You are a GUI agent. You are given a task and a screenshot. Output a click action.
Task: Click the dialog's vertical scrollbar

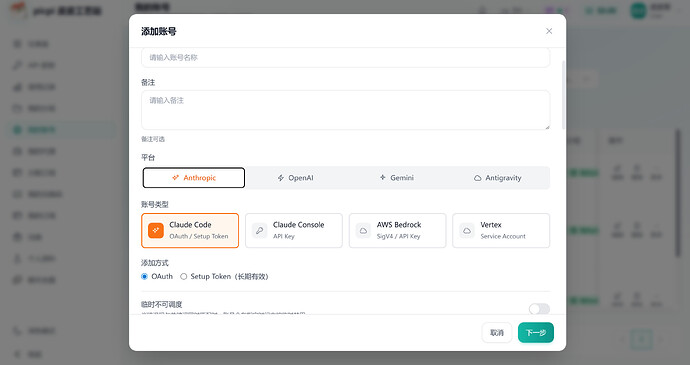pos(563,95)
